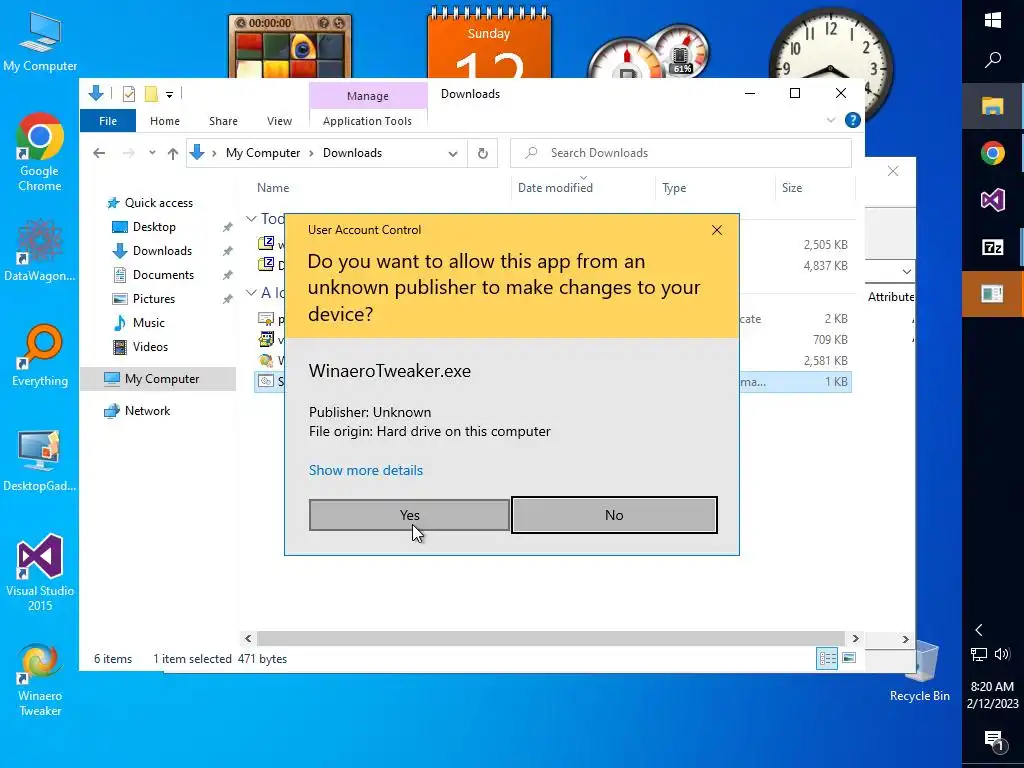Click the Explorer help icon

pos(852,120)
